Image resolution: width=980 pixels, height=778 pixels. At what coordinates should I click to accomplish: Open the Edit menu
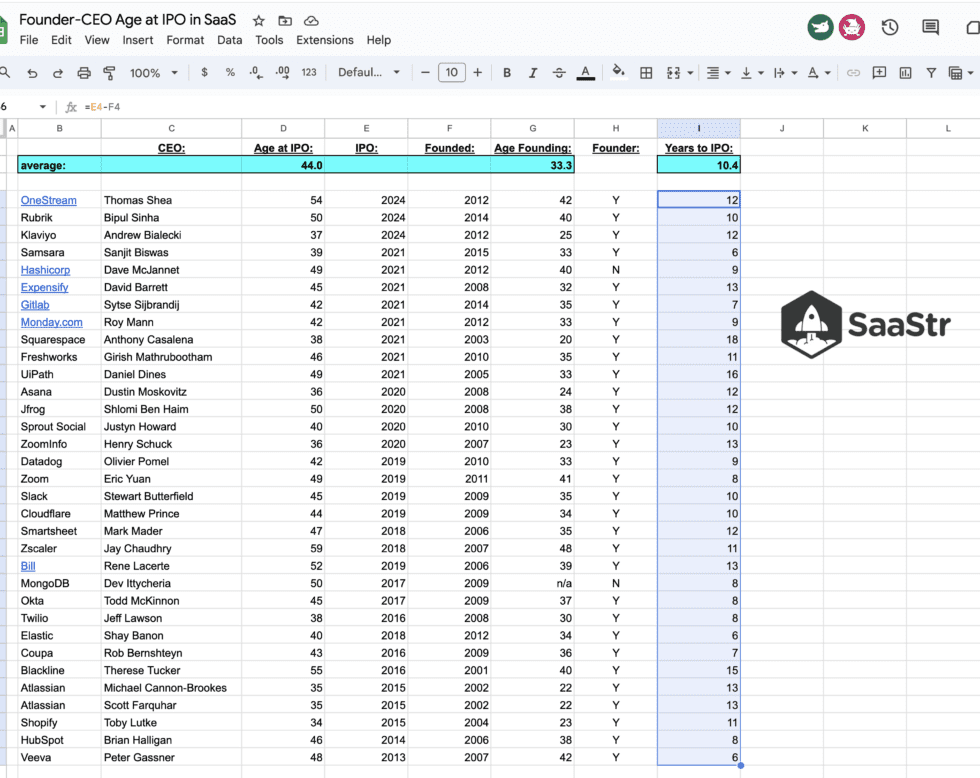point(61,40)
